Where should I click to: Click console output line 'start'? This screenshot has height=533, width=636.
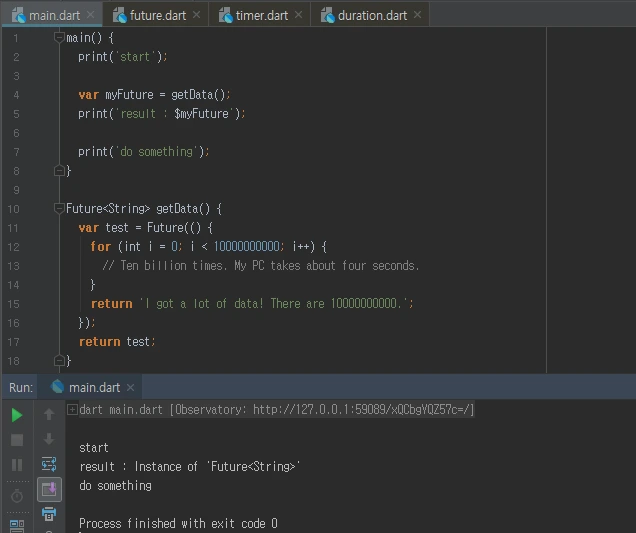tap(94, 447)
